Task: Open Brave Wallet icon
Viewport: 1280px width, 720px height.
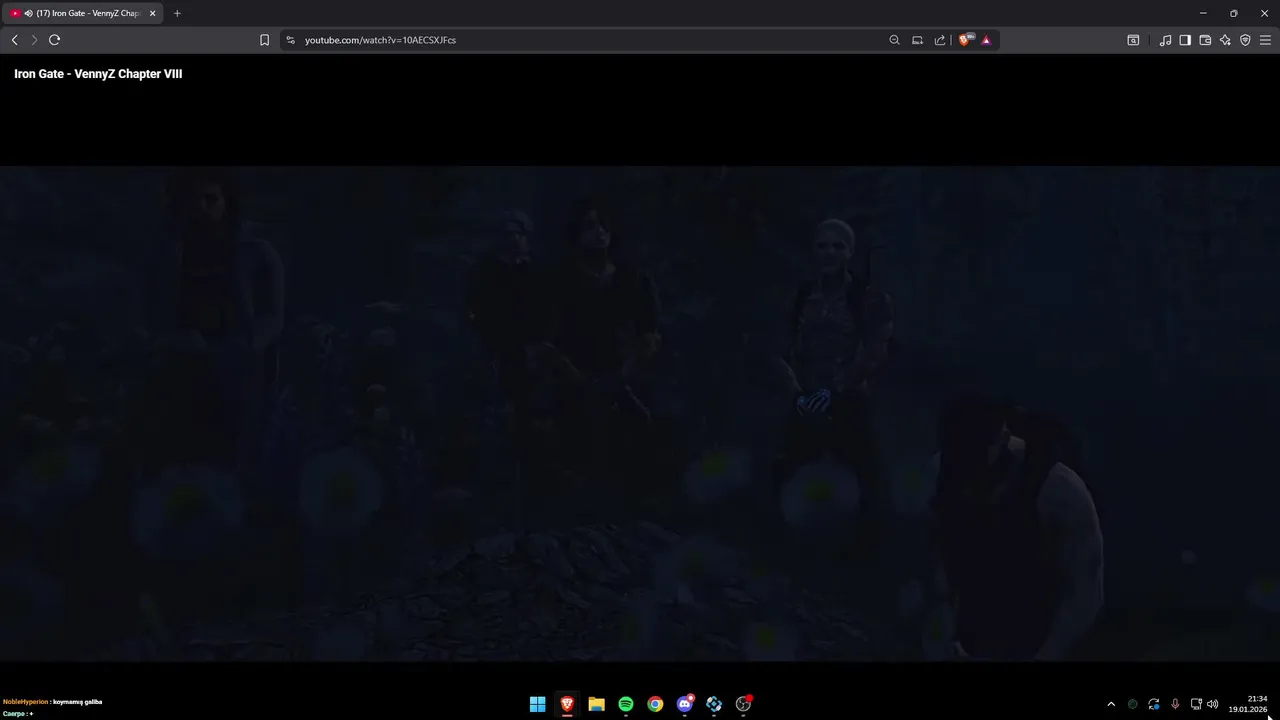Action: pyautogui.click(x=1205, y=40)
